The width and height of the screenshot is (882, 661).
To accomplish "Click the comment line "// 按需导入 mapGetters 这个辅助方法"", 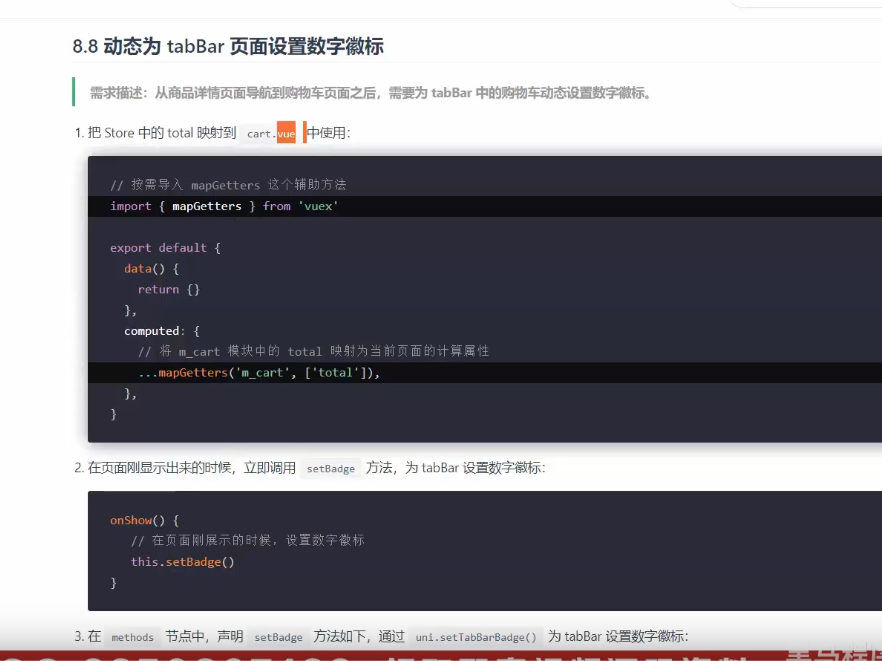I will pyautogui.click(x=228, y=185).
